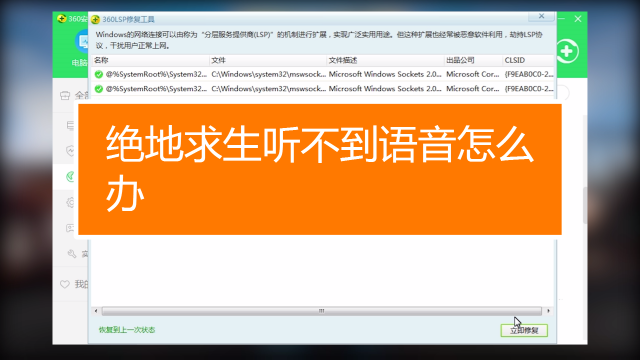640x360 pixels.
Task: Open the gear icon in the 360 sidebar
Action: click(70, 202)
